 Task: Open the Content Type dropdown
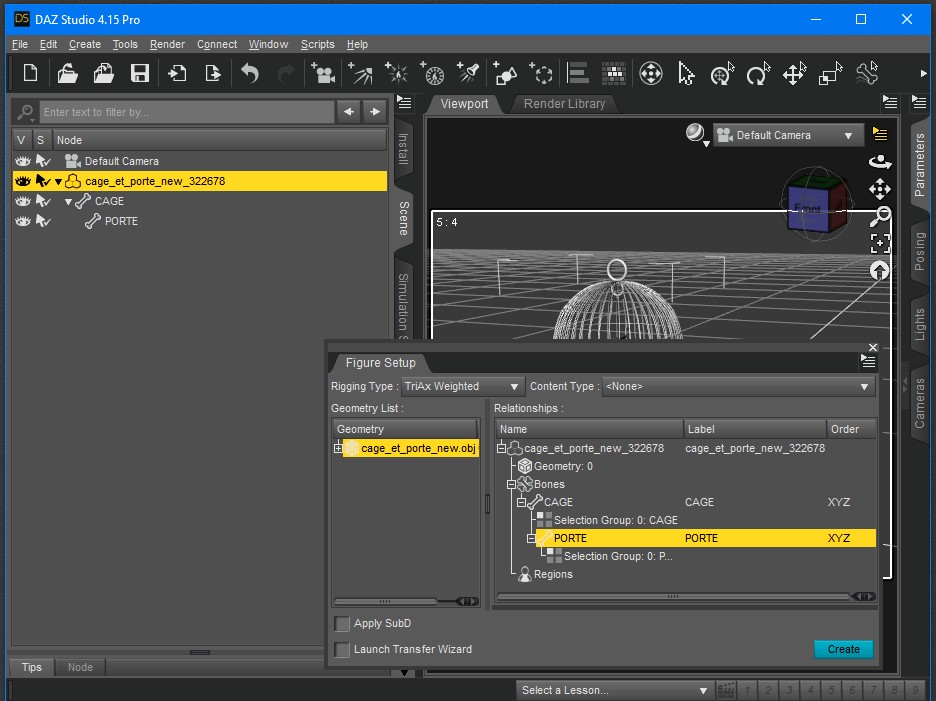(x=738, y=386)
